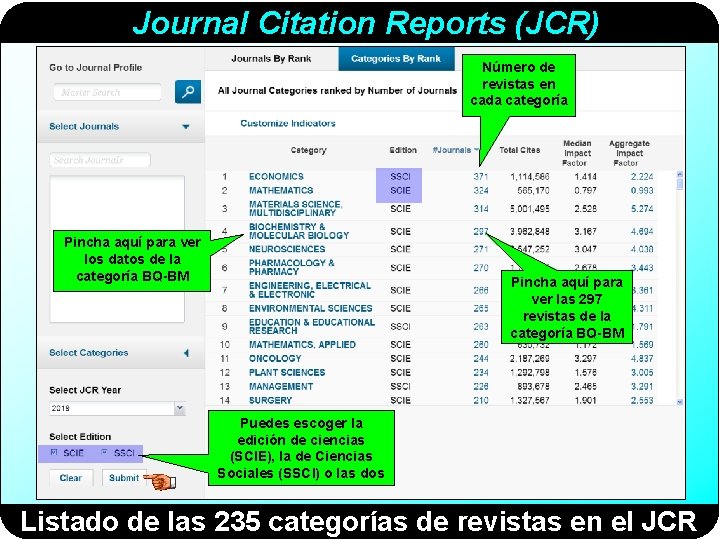
Task: Click the Submit button
Action: (124, 478)
